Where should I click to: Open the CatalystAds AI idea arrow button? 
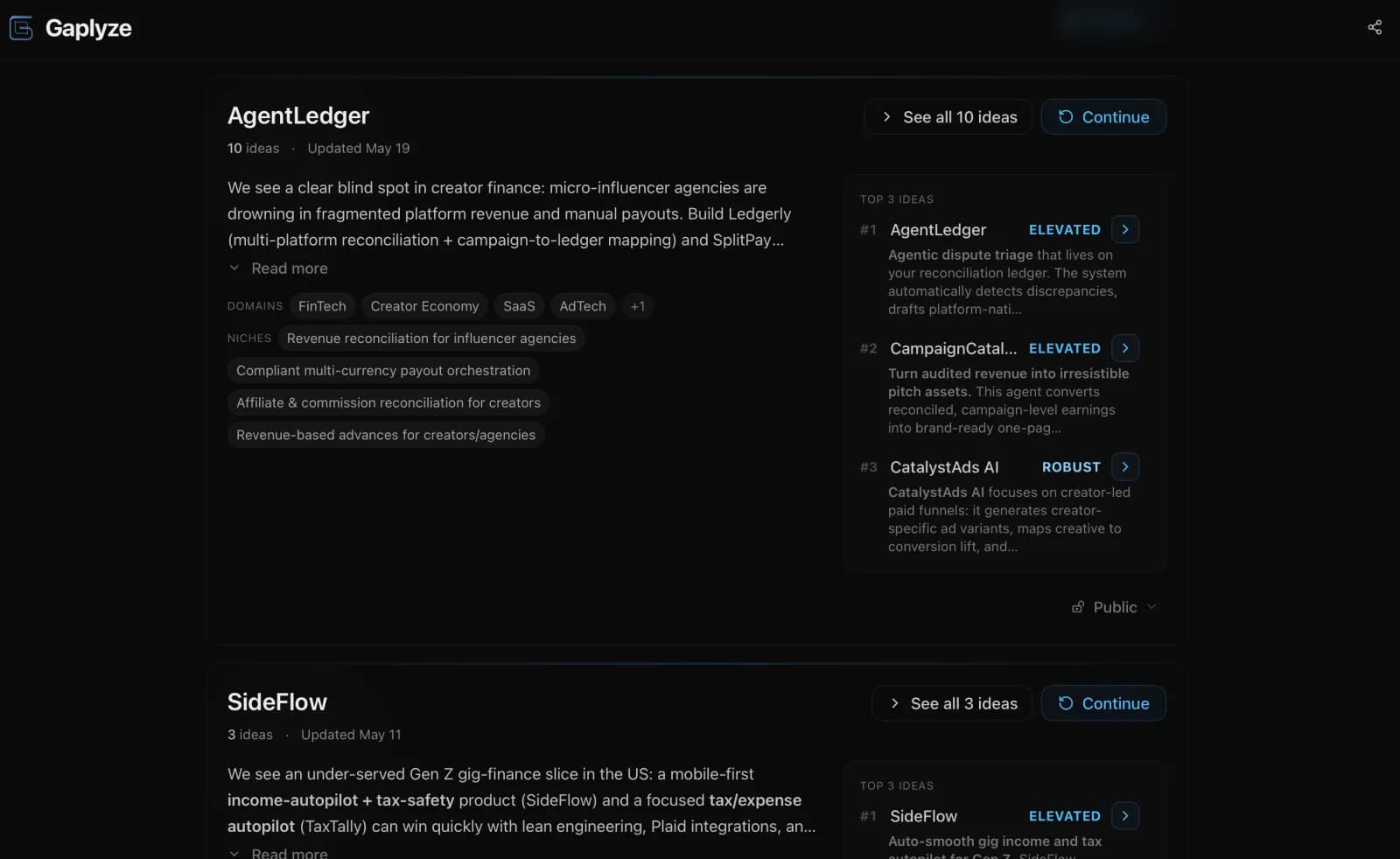click(x=1125, y=467)
